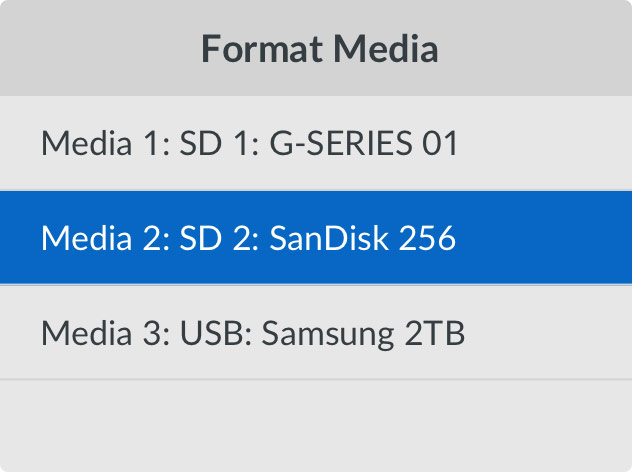This screenshot has height=472, width=632.
Task: Choose the Samsung 2TB USB drive
Action: (x=316, y=332)
